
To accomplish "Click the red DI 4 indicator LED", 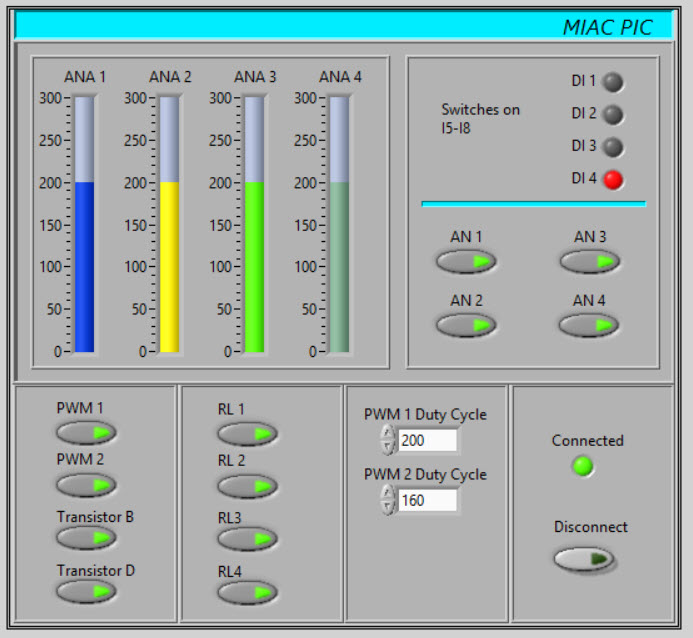I will point(613,180).
